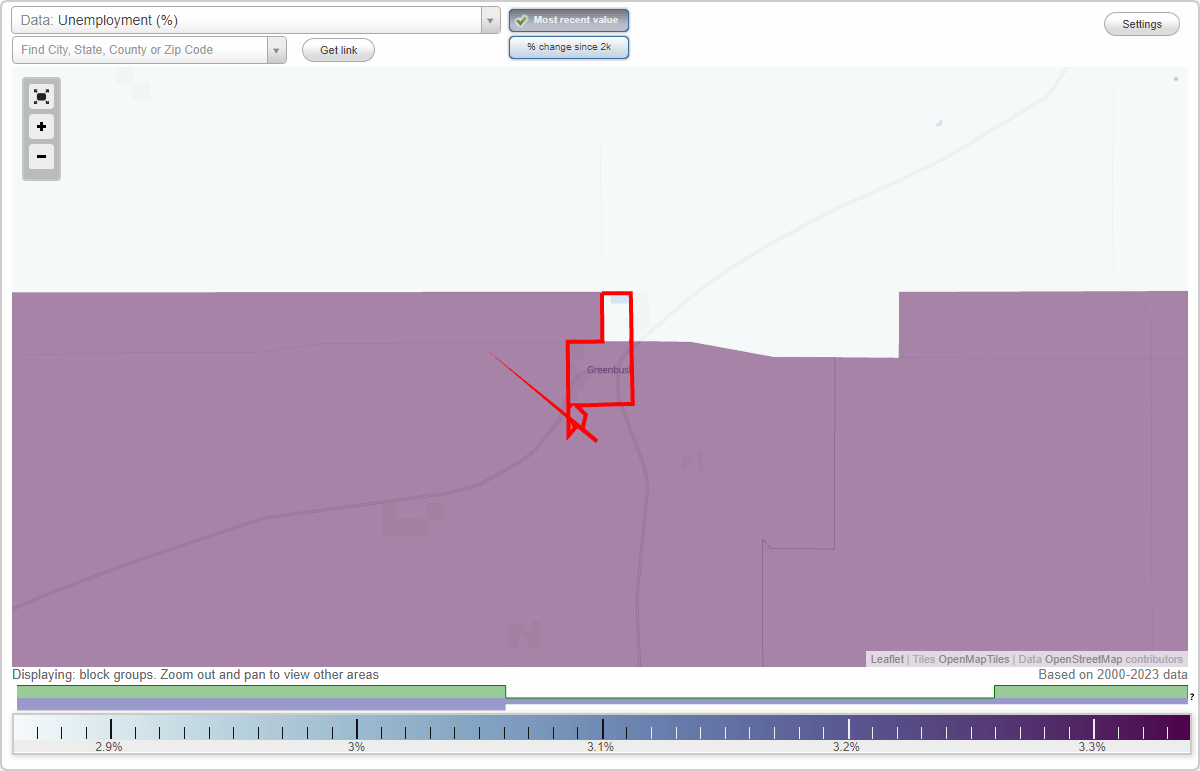This screenshot has width=1200, height=771.
Task: Click the 'Based on 2000-2023 data' text
Action: pyautogui.click(x=1113, y=675)
